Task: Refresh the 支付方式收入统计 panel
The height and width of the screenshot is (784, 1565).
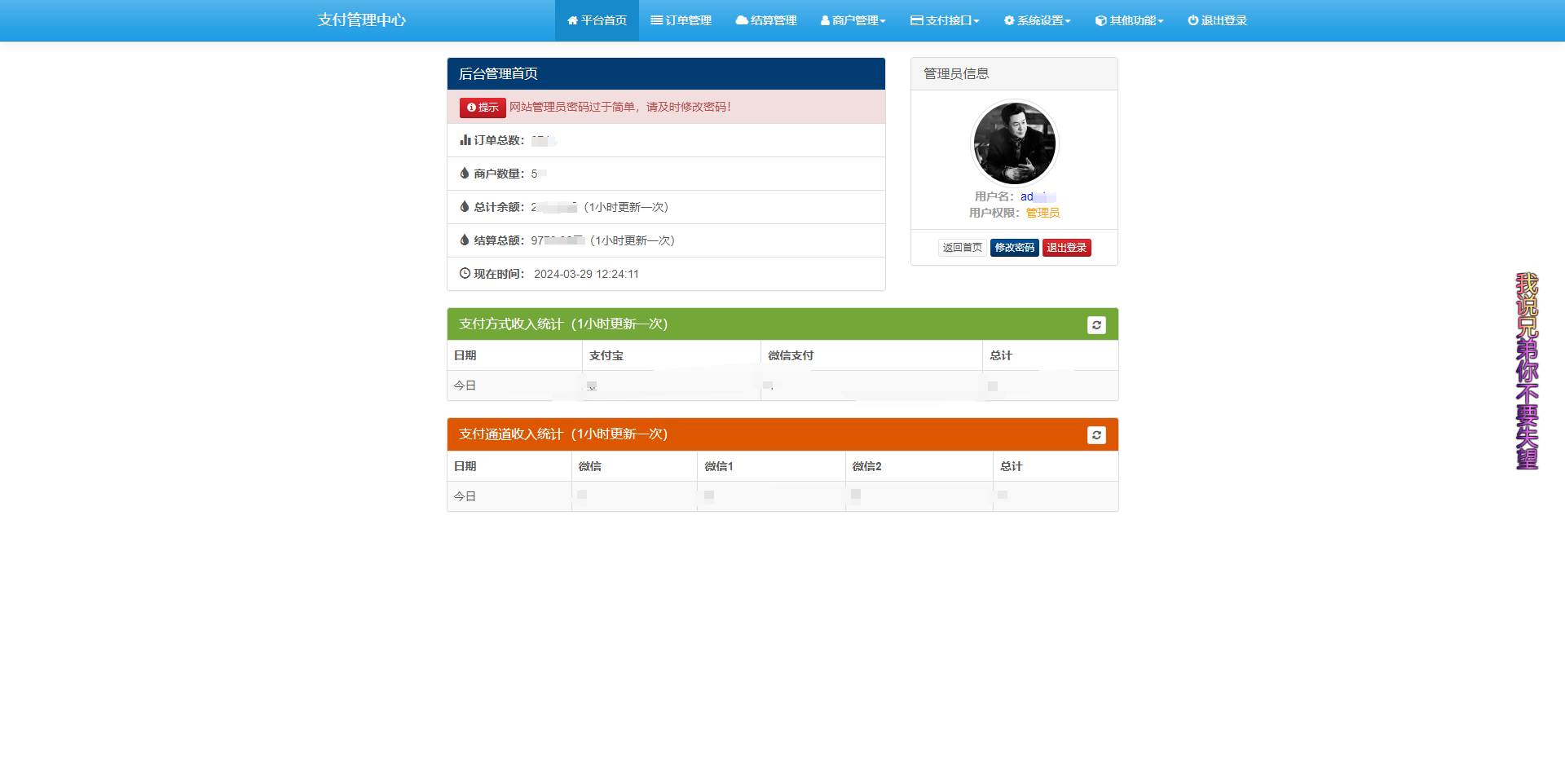Action: pyautogui.click(x=1096, y=324)
